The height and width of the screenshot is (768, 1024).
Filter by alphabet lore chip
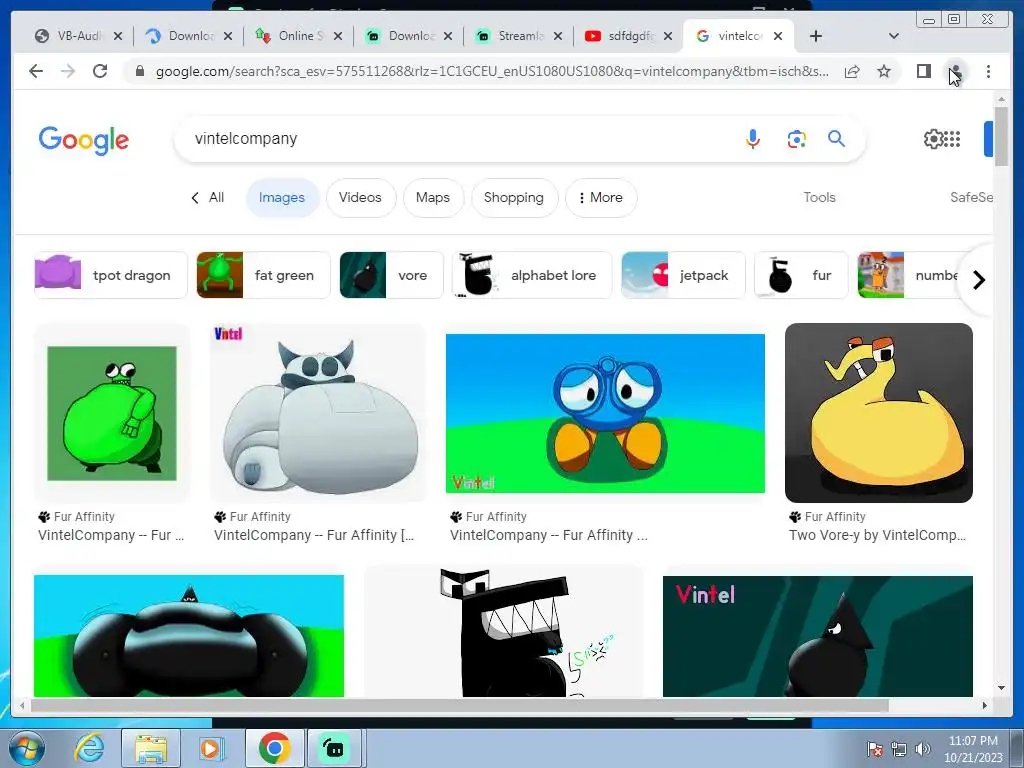tap(532, 275)
